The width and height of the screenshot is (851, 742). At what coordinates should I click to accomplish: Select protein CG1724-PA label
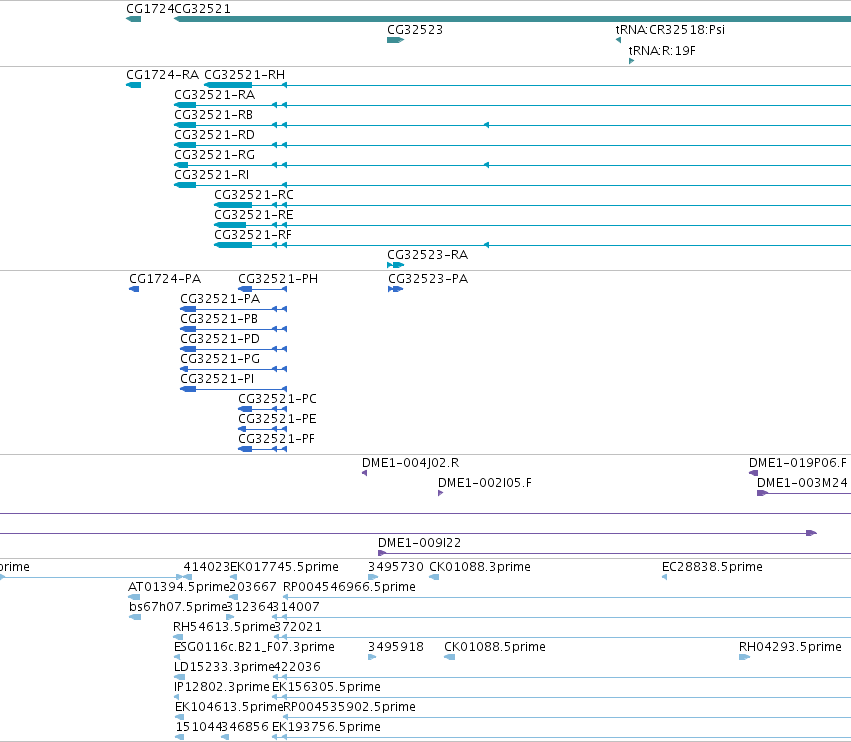pos(165,279)
